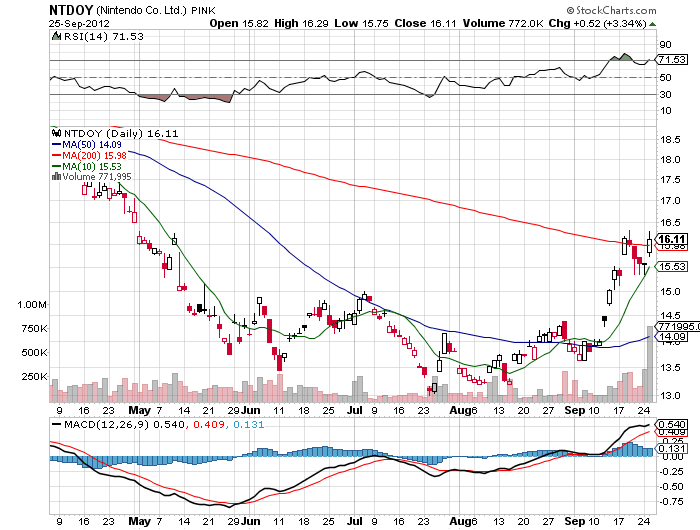This screenshot has height=530, width=700.
Task: Click the Jul label on price axis
Action: [x=354, y=410]
